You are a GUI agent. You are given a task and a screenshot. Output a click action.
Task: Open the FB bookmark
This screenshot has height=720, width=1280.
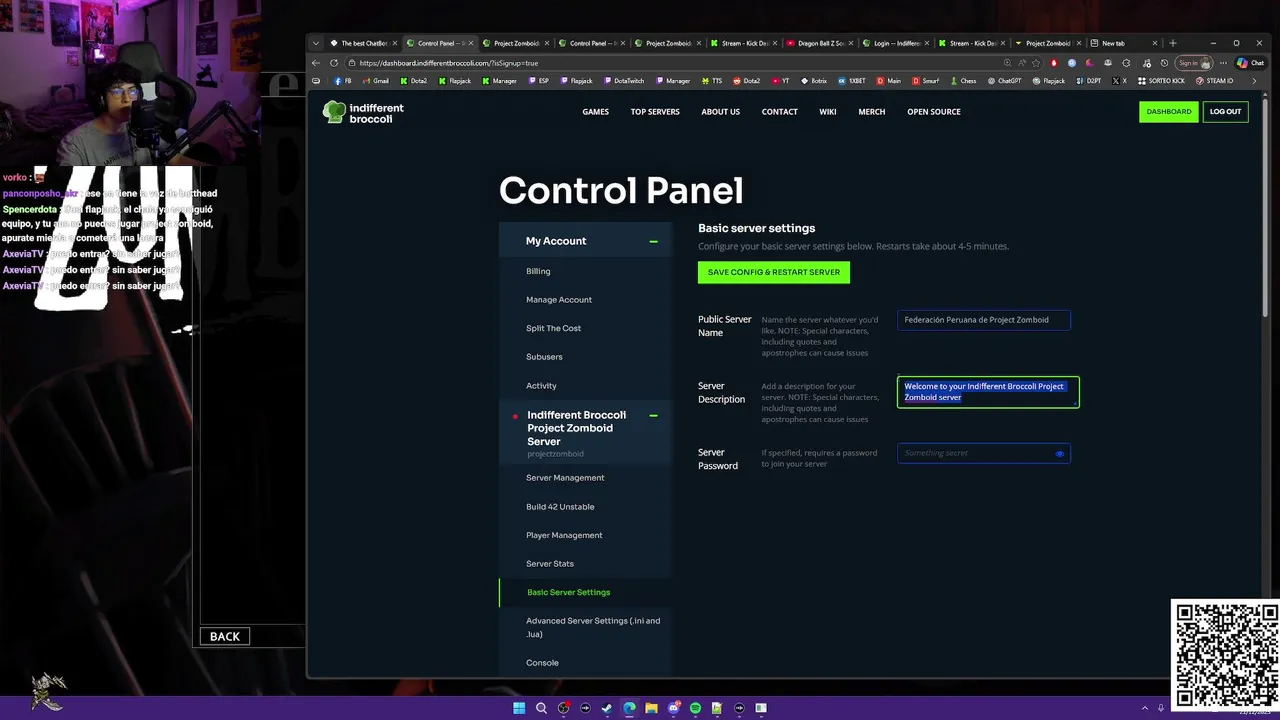(342, 81)
